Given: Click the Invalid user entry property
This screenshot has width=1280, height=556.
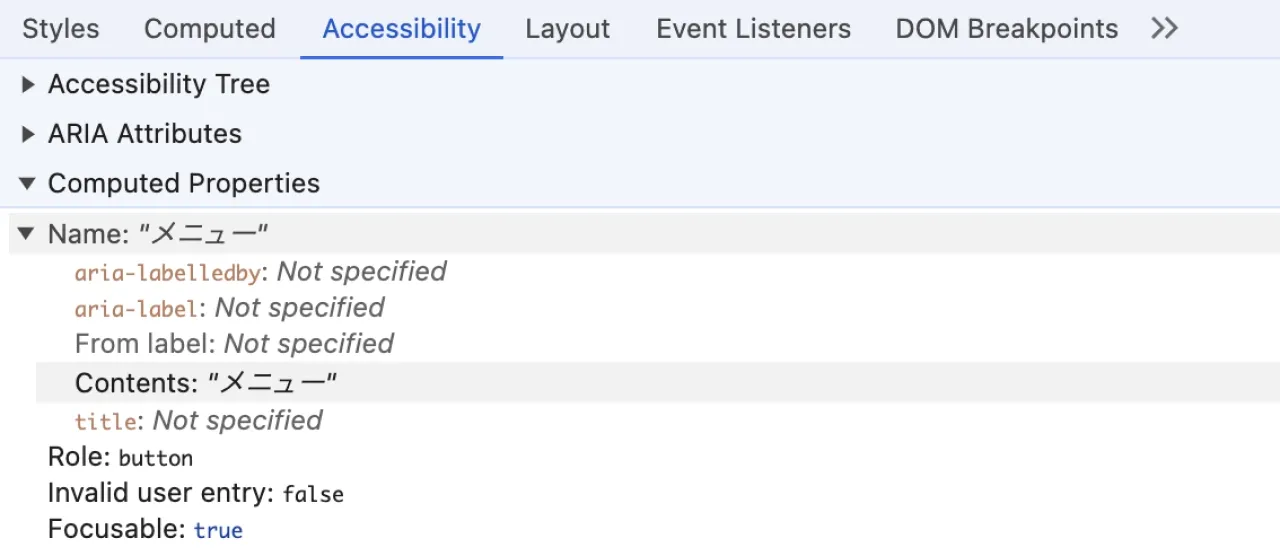Looking at the screenshot, I should click(195, 493).
